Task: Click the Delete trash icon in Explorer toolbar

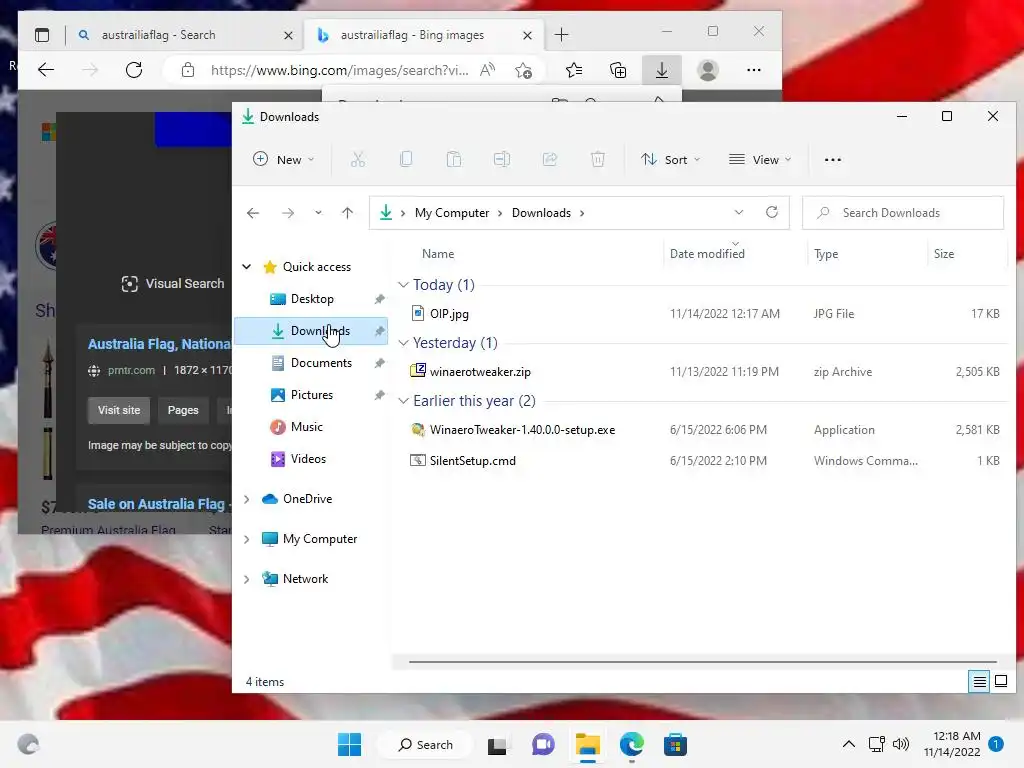Action: click(598, 159)
